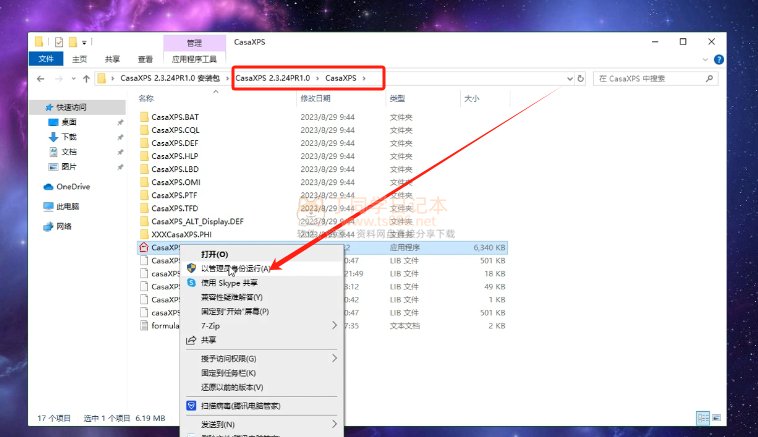Click the back navigation arrow

[41, 78]
